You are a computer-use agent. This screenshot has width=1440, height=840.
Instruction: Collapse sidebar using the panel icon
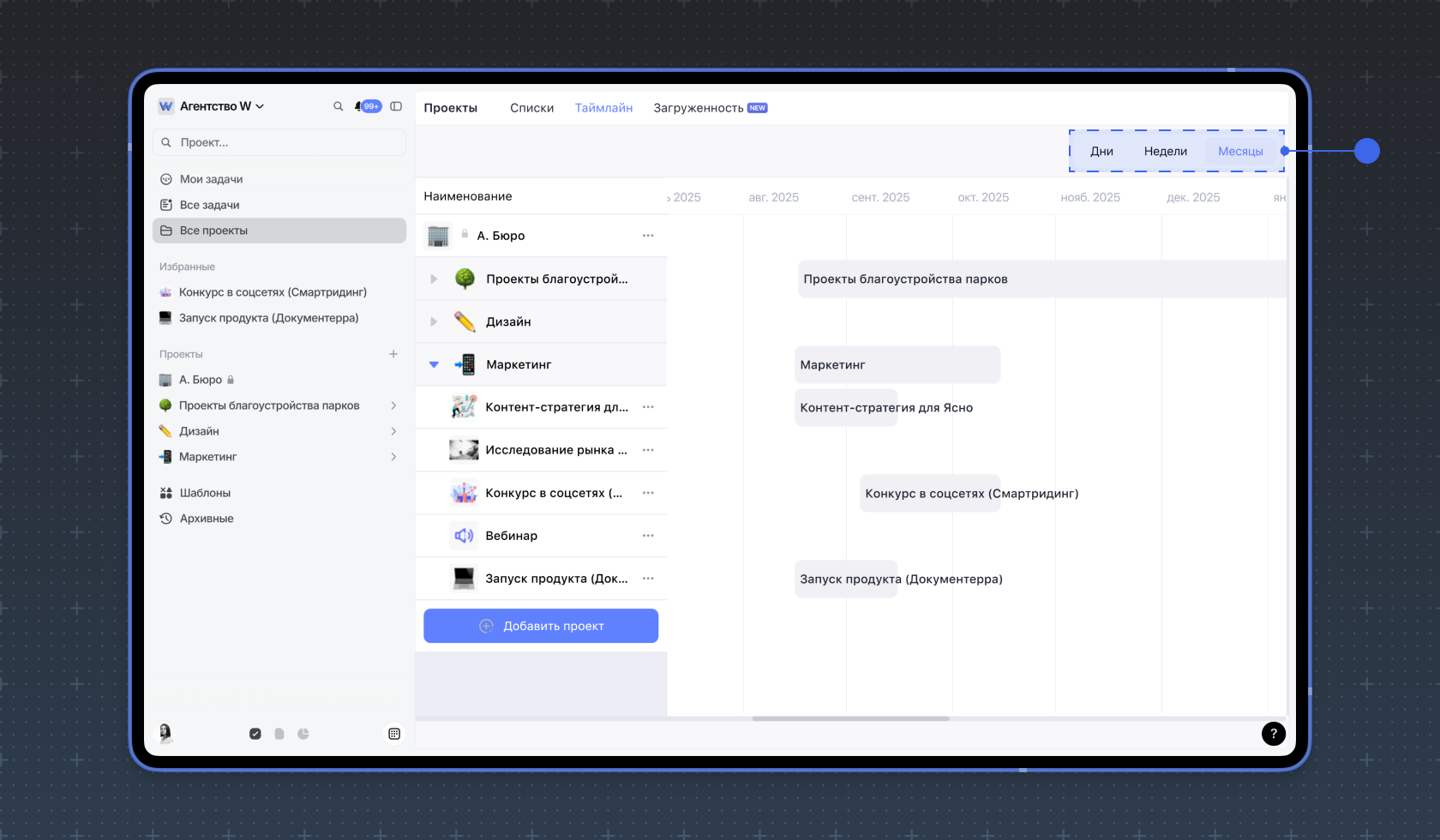(x=396, y=106)
